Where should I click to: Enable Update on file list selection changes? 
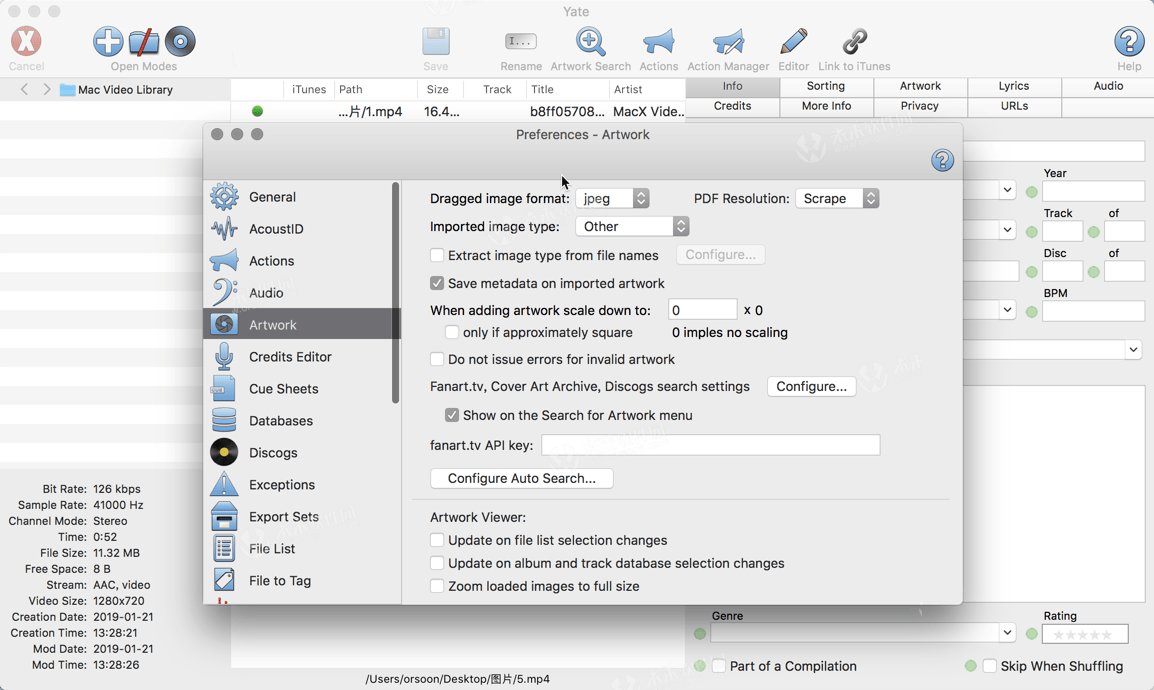pos(437,540)
